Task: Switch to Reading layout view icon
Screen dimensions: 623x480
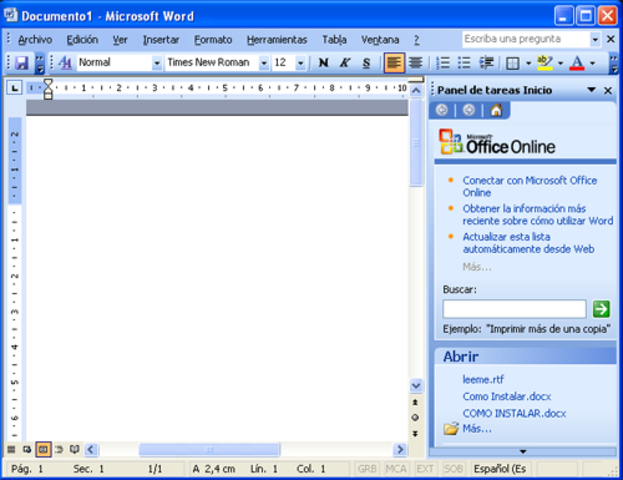Action: pyautogui.click(x=74, y=449)
